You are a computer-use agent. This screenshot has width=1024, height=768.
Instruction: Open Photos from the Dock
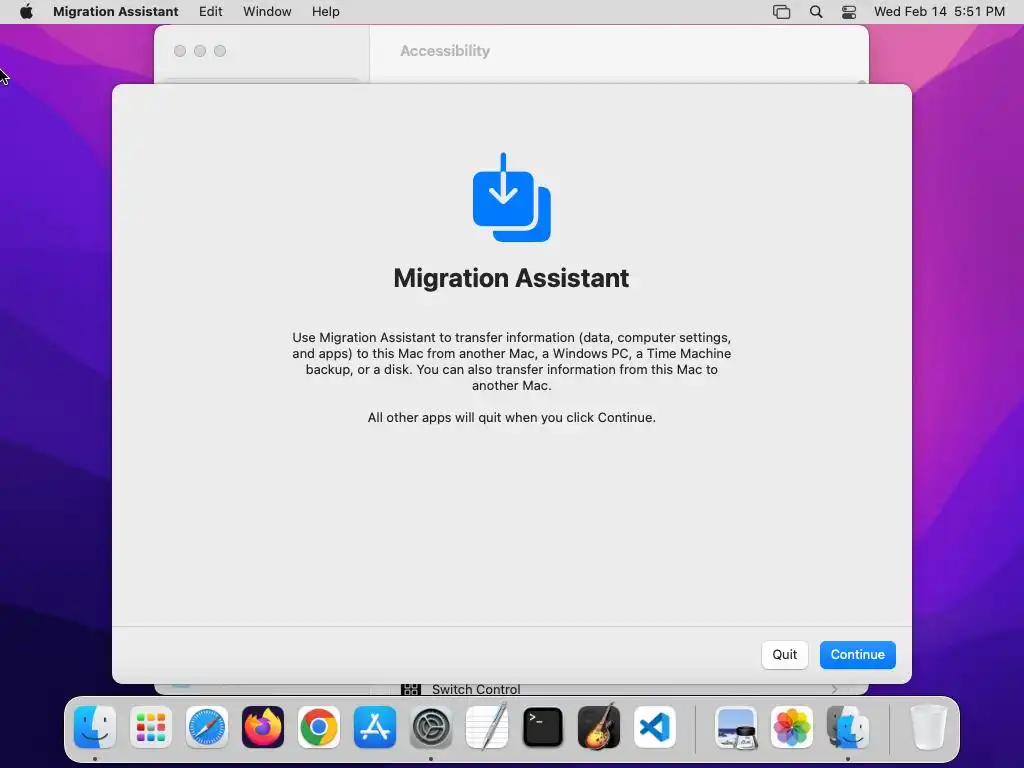(x=792, y=727)
